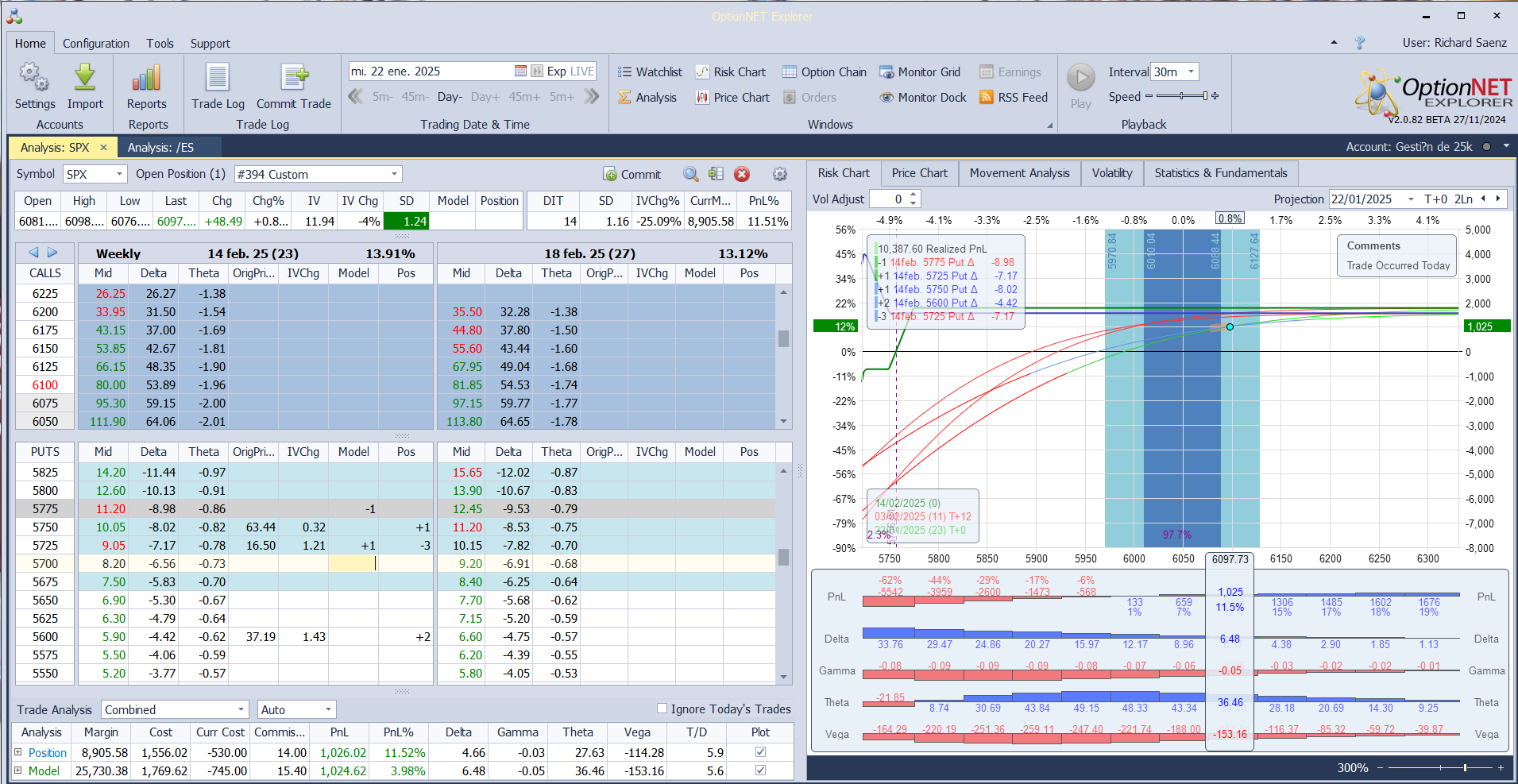Image resolution: width=1518 pixels, height=784 pixels.
Task: Click the Commit Trade ribbon icon
Action: [294, 77]
